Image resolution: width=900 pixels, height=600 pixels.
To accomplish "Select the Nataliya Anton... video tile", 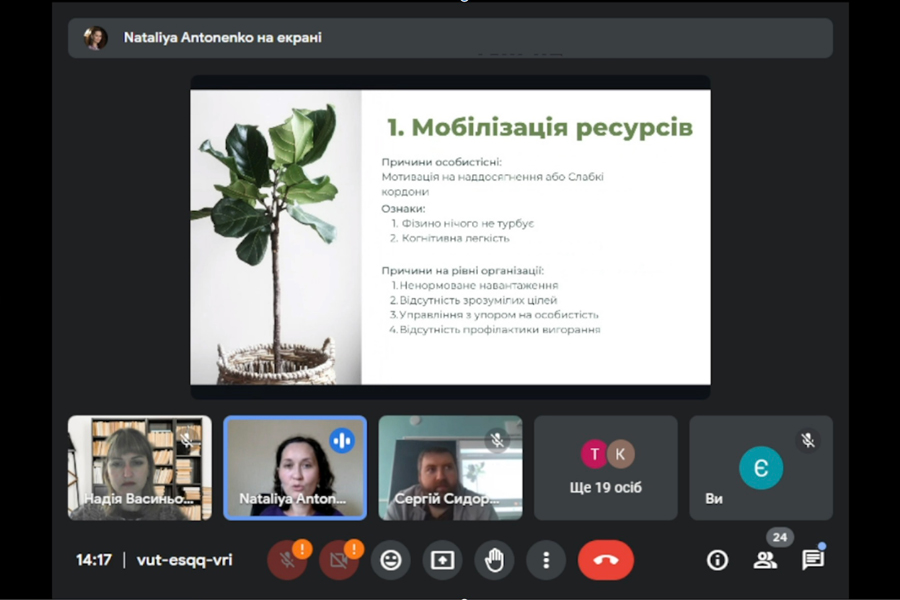I will [x=295, y=468].
